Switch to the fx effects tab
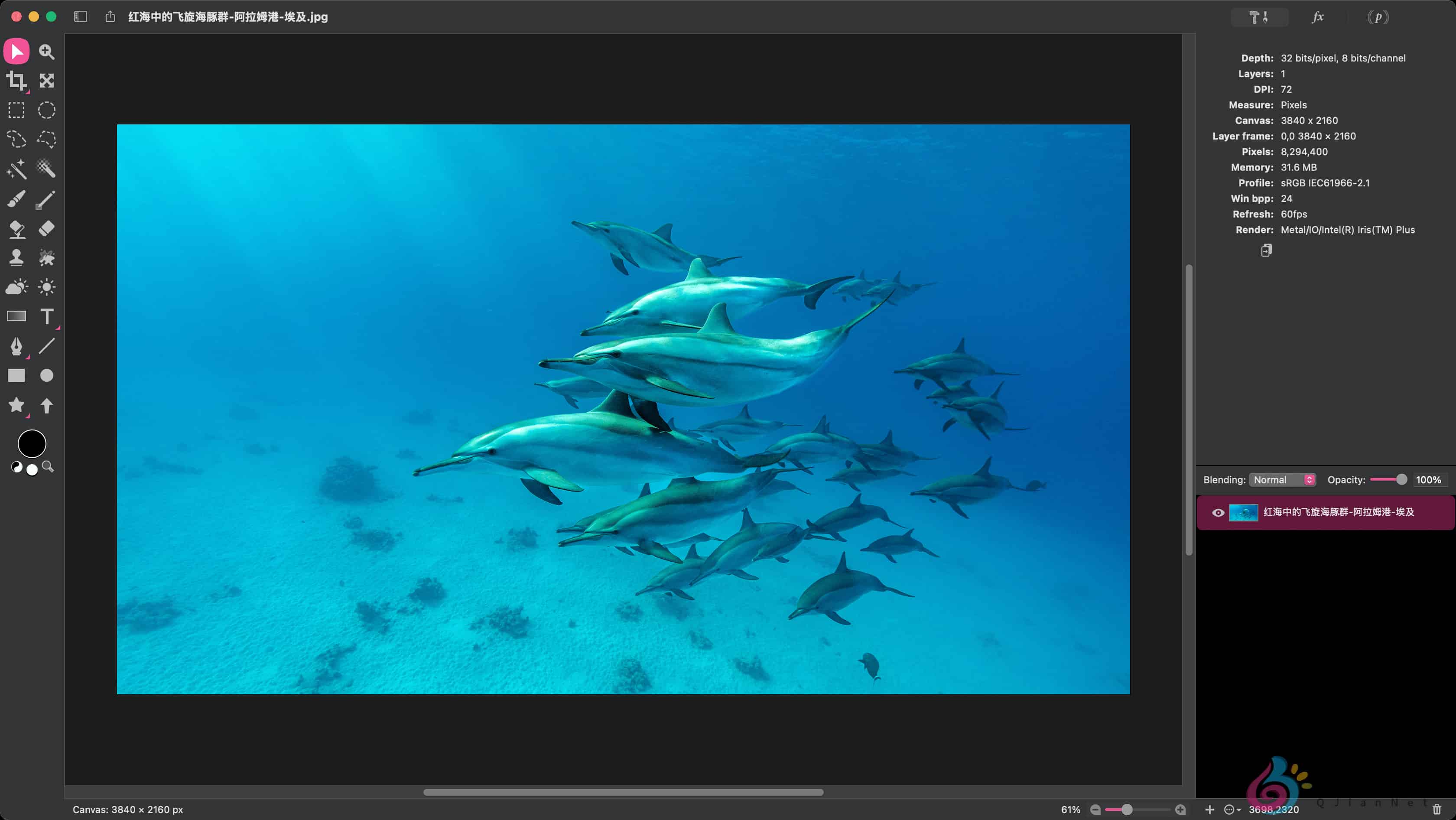The height and width of the screenshot is (820, 1456). 1317,17
